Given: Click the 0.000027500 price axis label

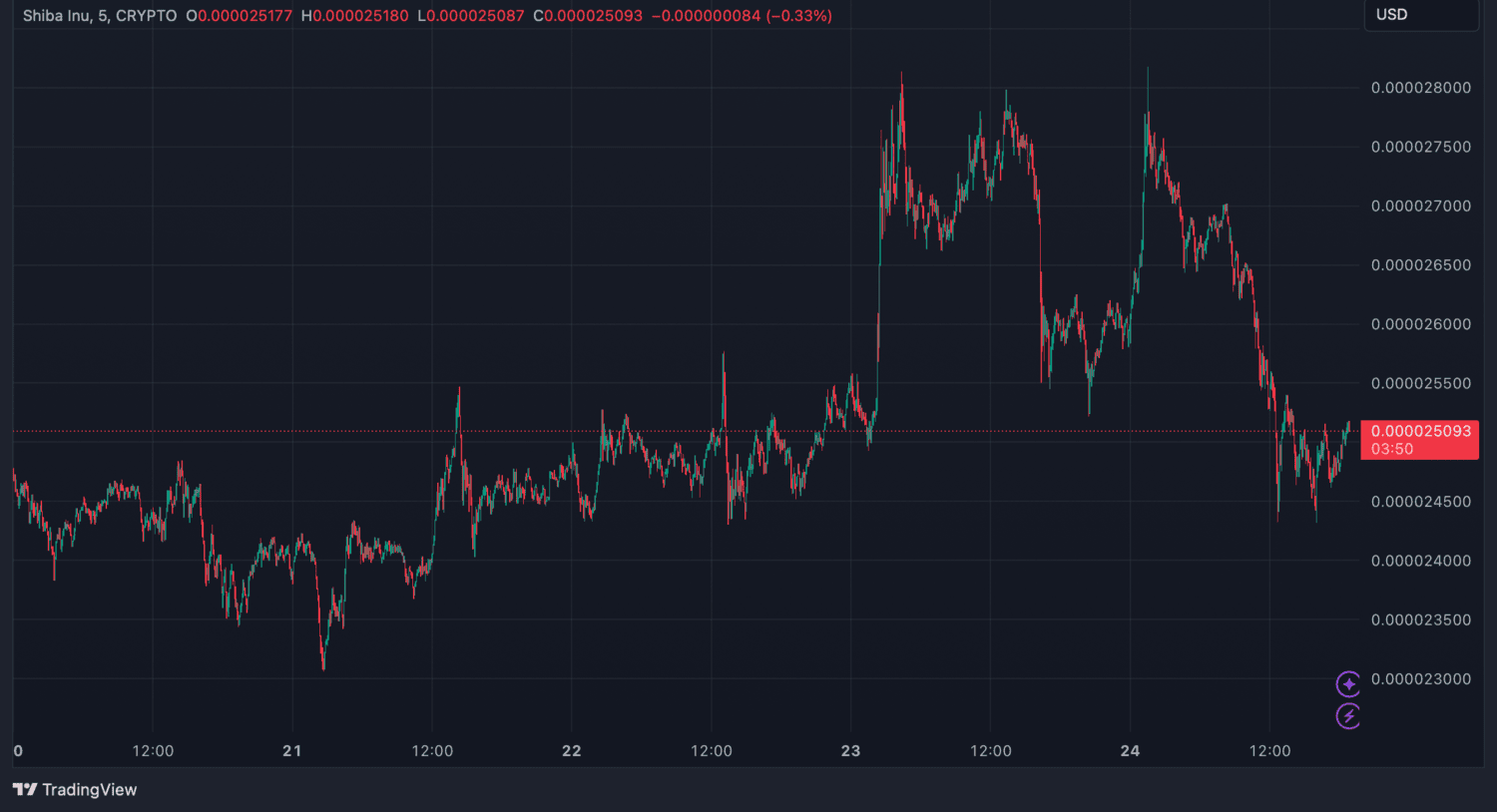Looking at the screenshot, I should click(1420, 147).
